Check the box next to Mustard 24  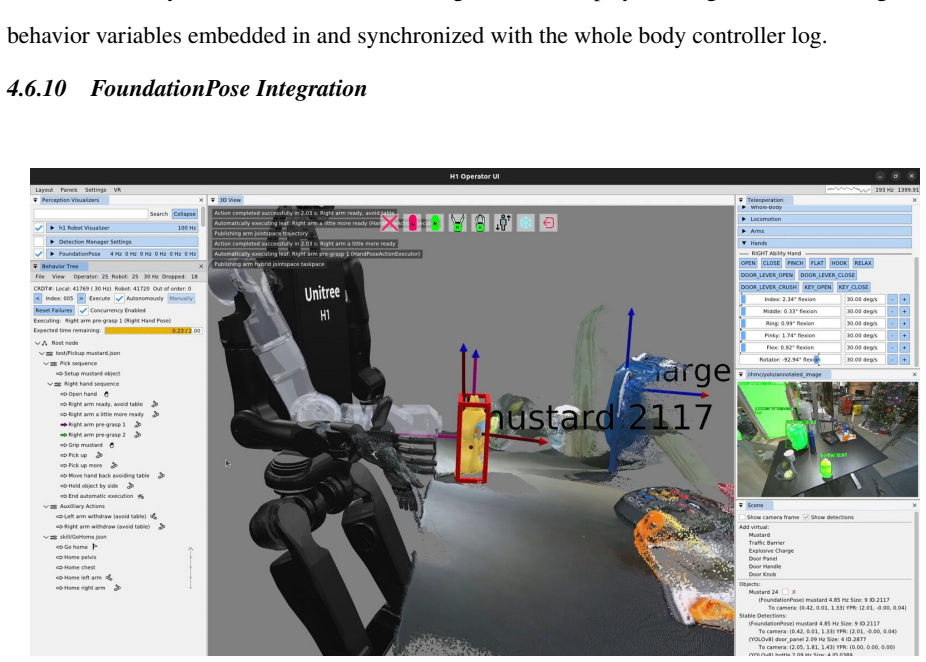pyautogui.click(x=785, y=592)
